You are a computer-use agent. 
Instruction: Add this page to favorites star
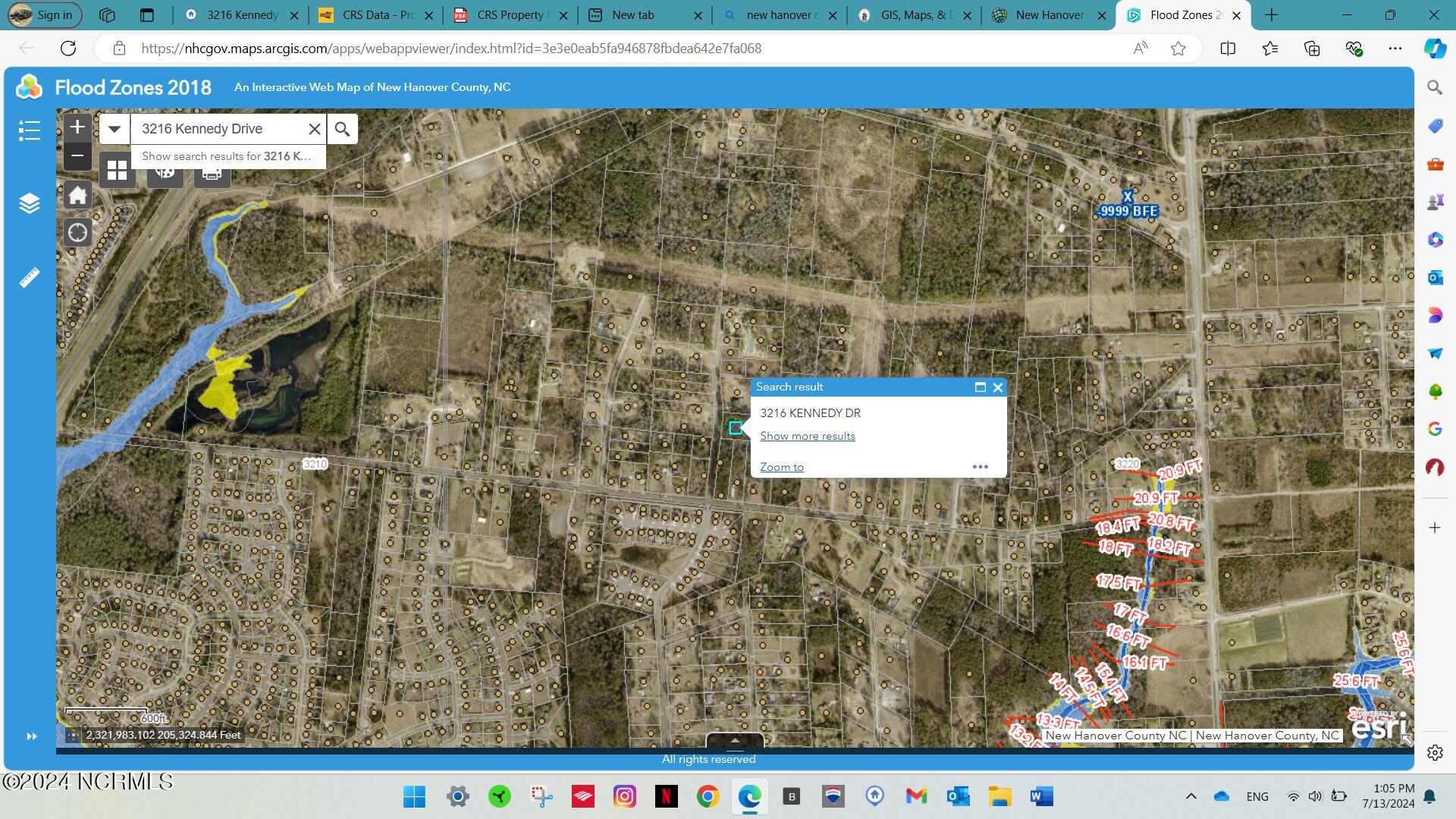click(x=1178, y=49)
